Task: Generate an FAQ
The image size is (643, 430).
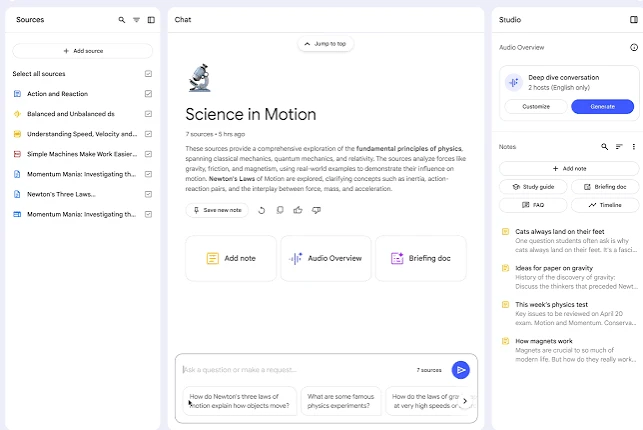Action: click(x=533, y=205)
